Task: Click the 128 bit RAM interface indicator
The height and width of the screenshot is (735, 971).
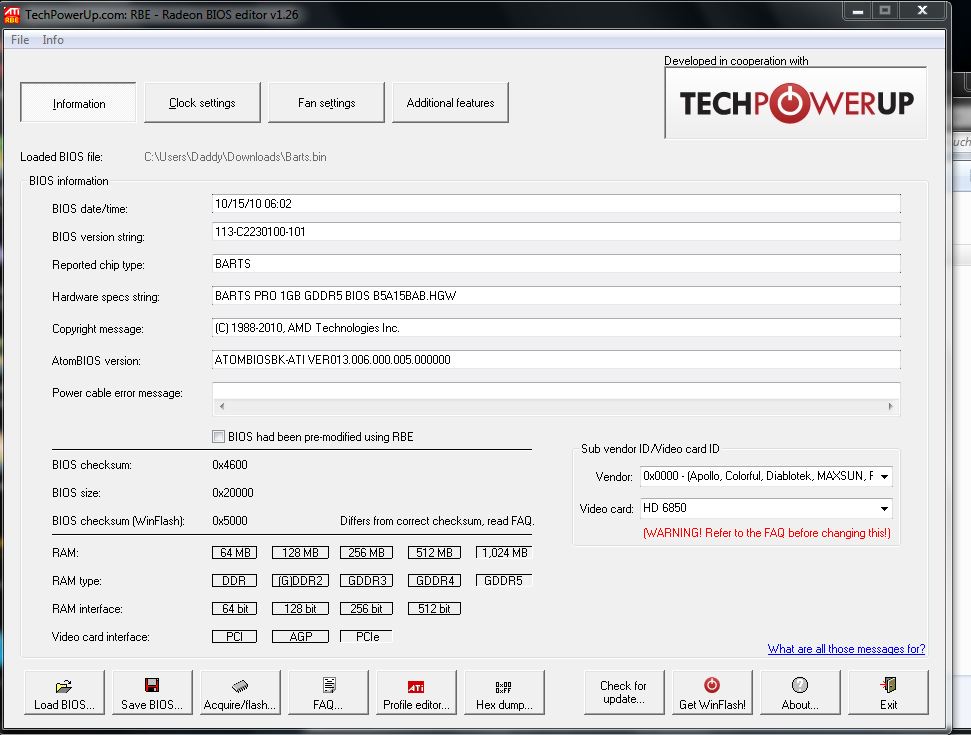Action: click(x=300, y=609)
